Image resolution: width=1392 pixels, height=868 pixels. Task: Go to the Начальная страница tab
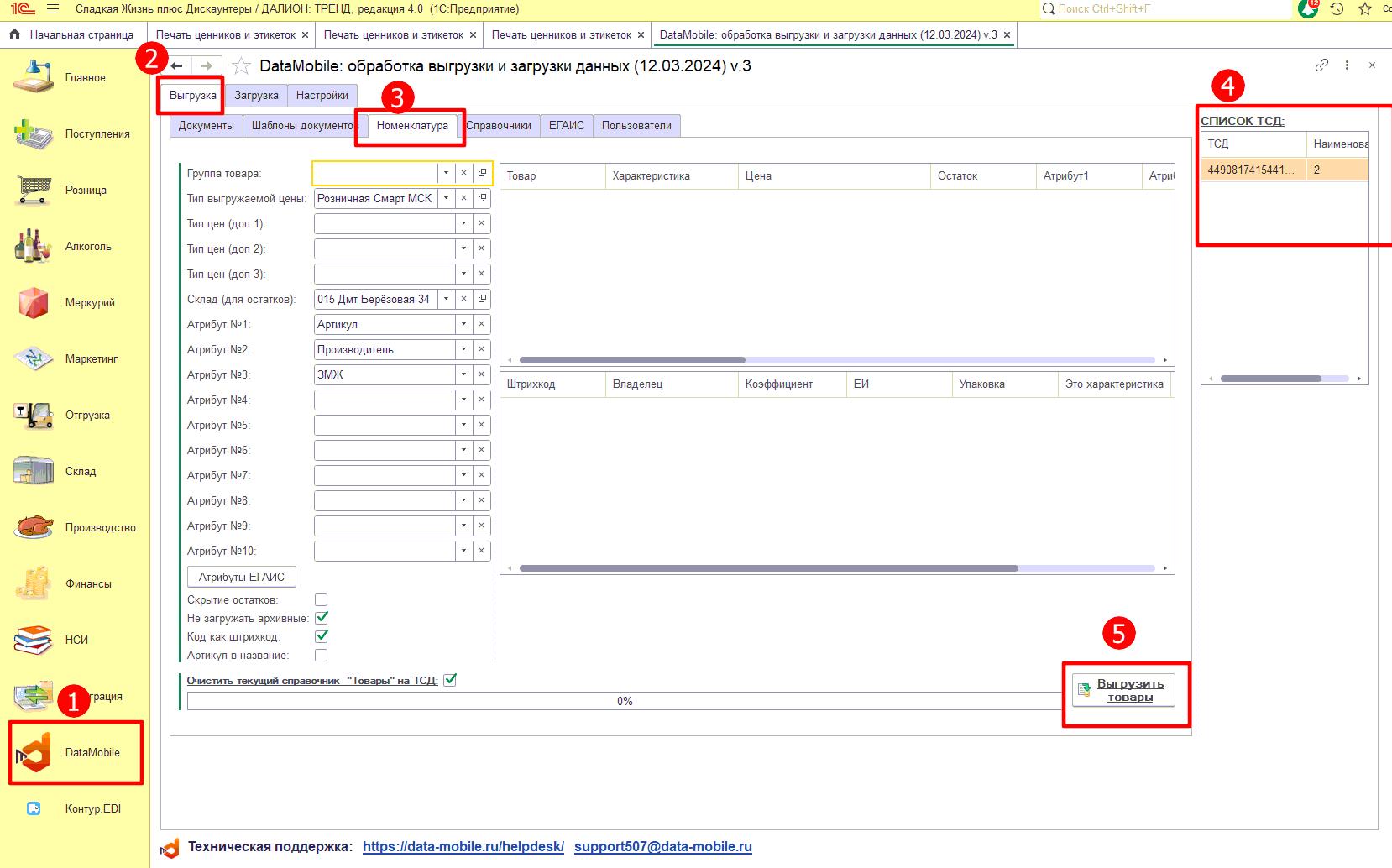click(72, 34)
